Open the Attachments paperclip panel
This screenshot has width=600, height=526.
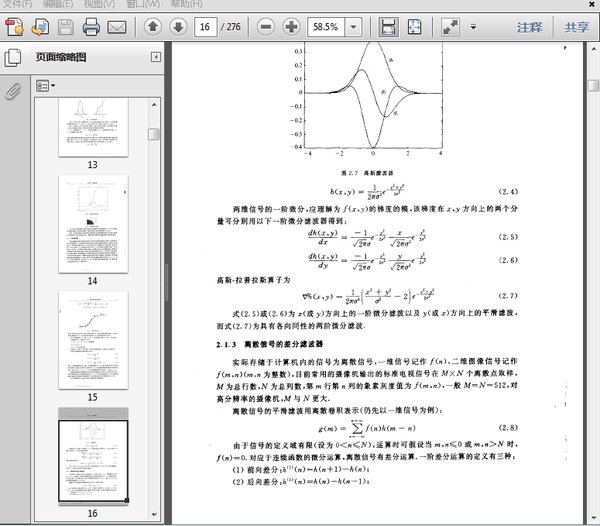click(14, 91)
